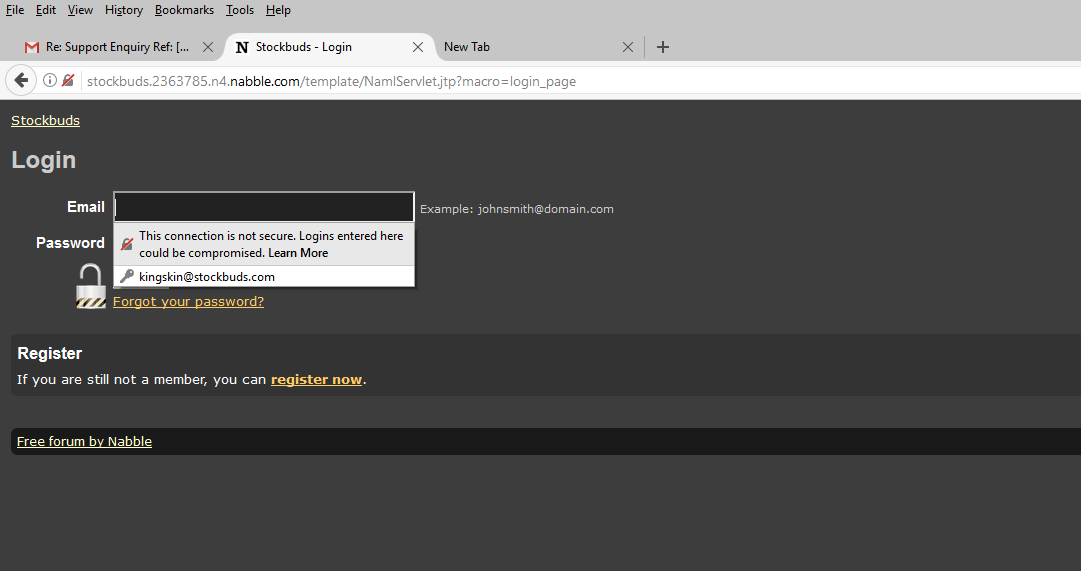
Task: Click the browser back arrow button
Action: coord(21,81)
